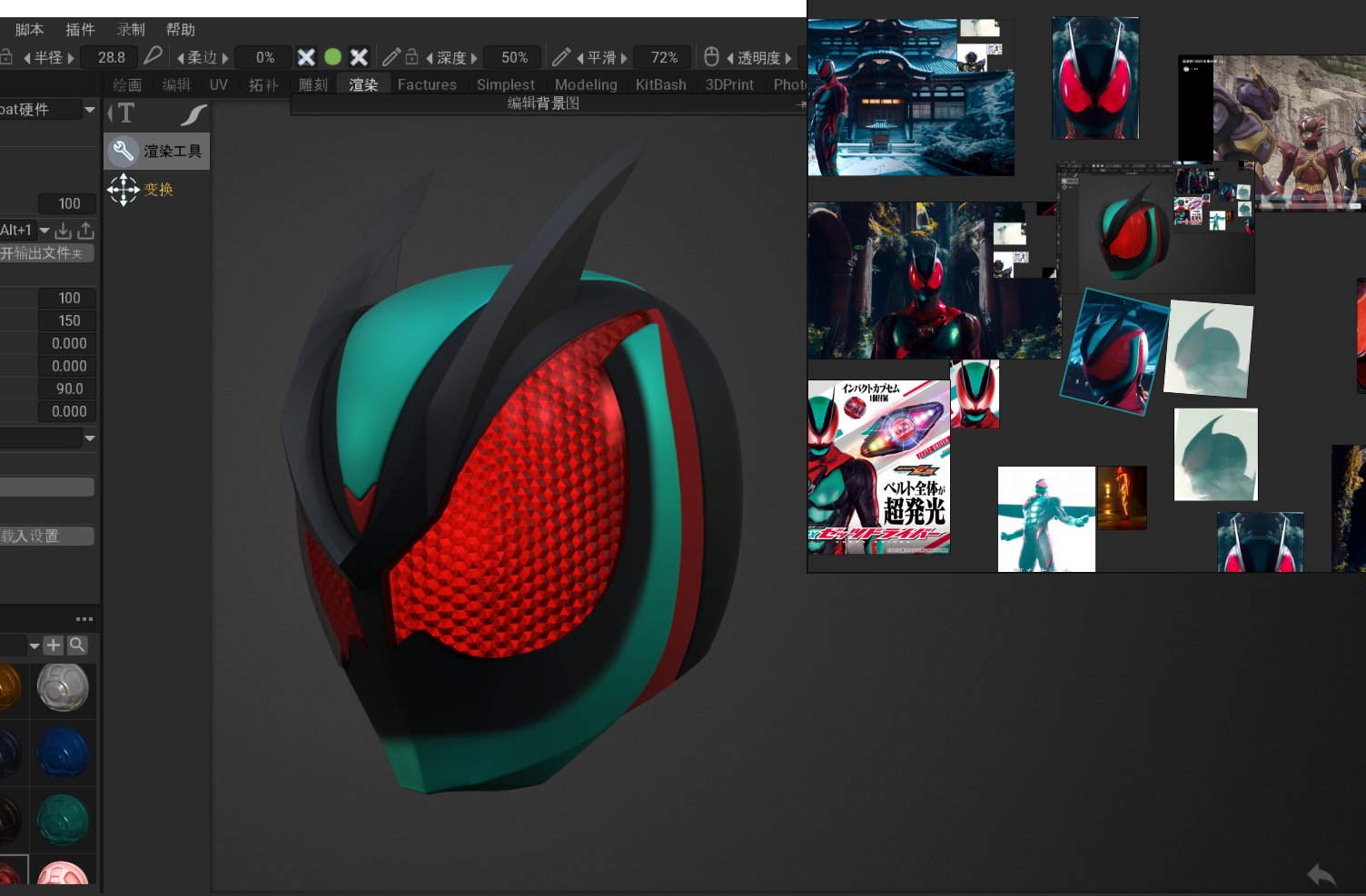Click the 编辑背景图 button
The height and width of the screenshot is (896, 1366).
(x=543, y=103)
